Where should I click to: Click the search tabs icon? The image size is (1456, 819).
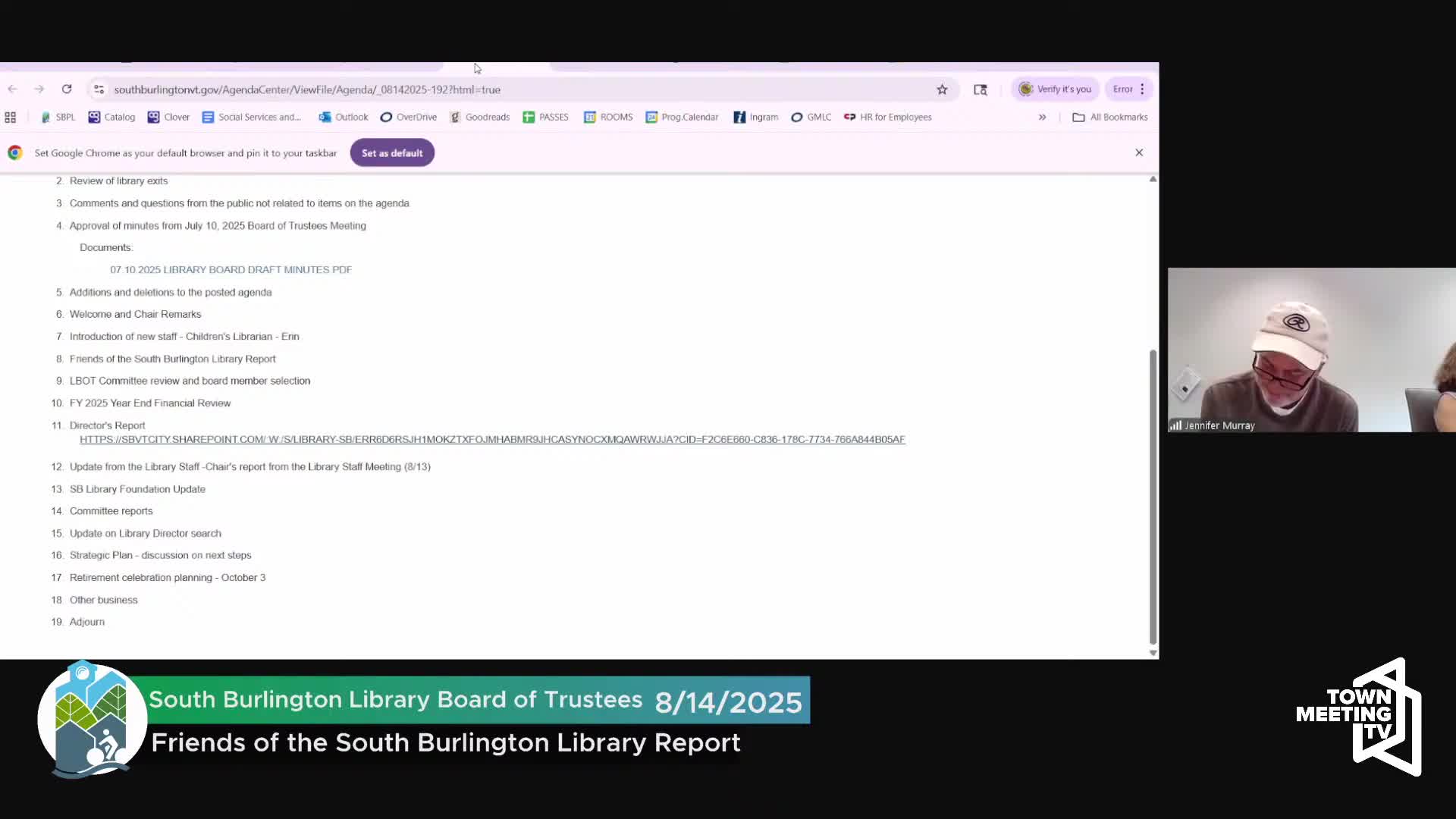click(980, 89)
